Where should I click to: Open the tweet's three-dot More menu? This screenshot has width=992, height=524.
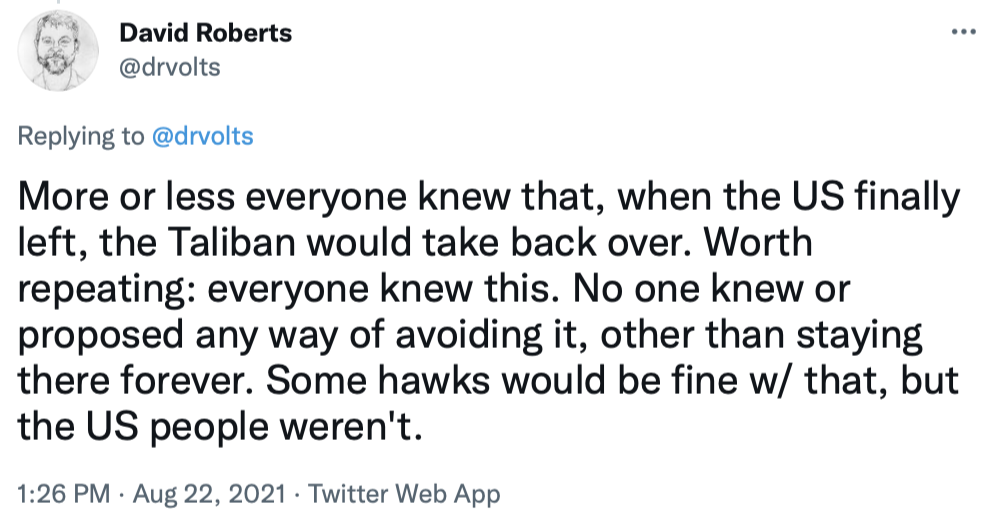pos(963,32)
